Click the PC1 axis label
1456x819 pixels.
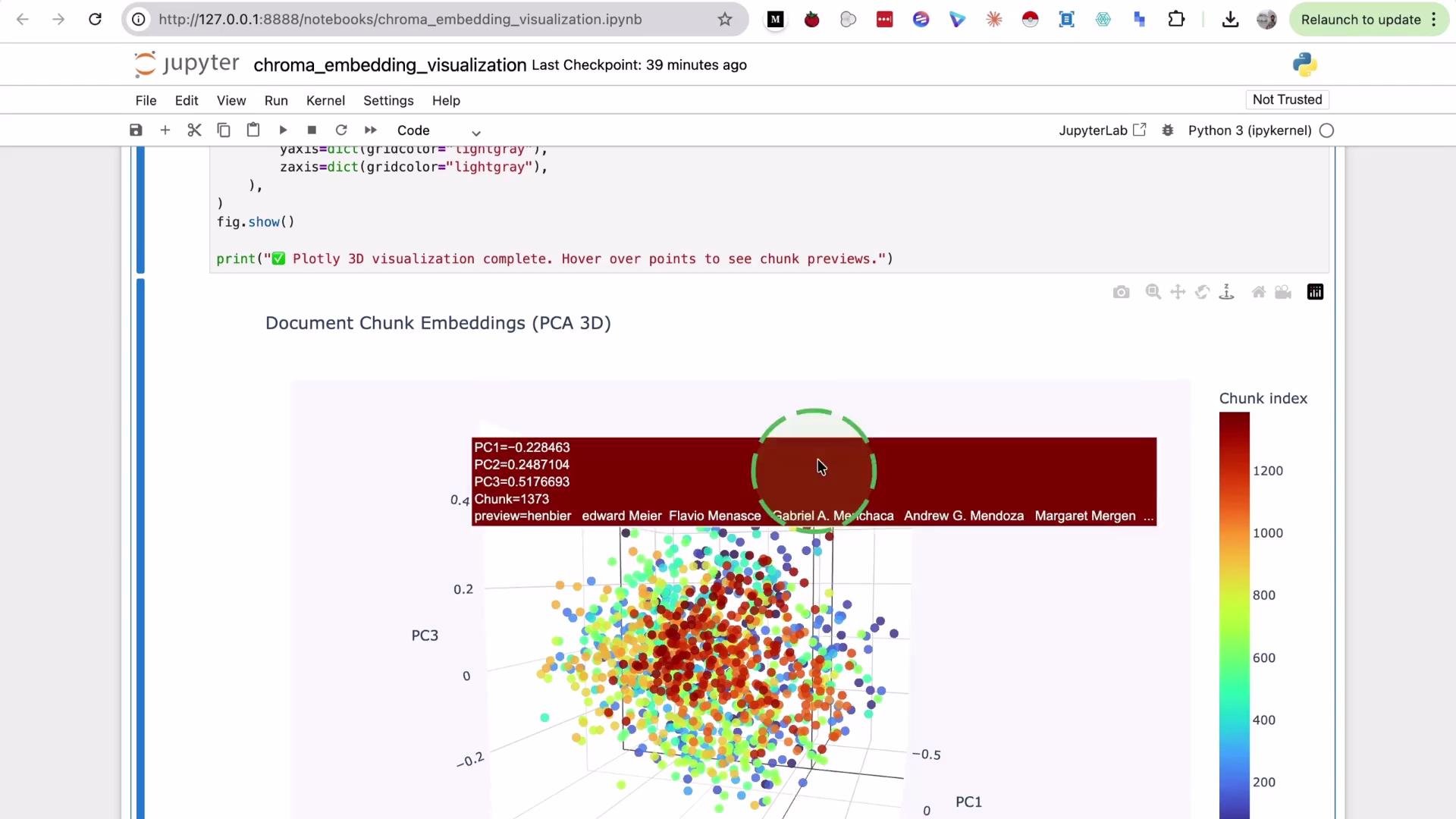tap(968, 802)
